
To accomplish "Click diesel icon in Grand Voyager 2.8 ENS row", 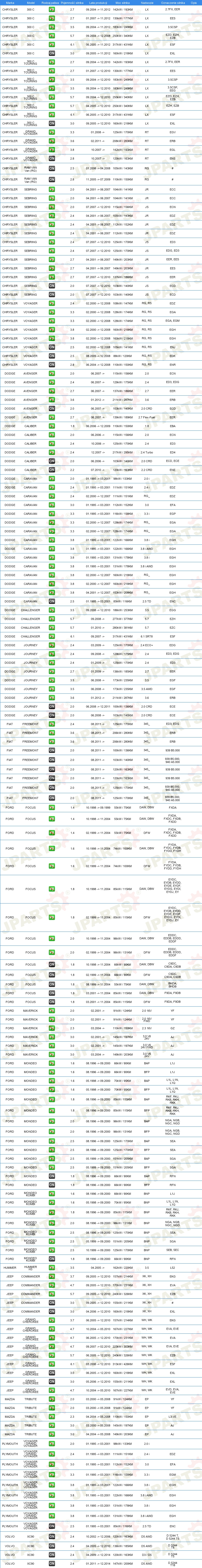I will [52, 159].
